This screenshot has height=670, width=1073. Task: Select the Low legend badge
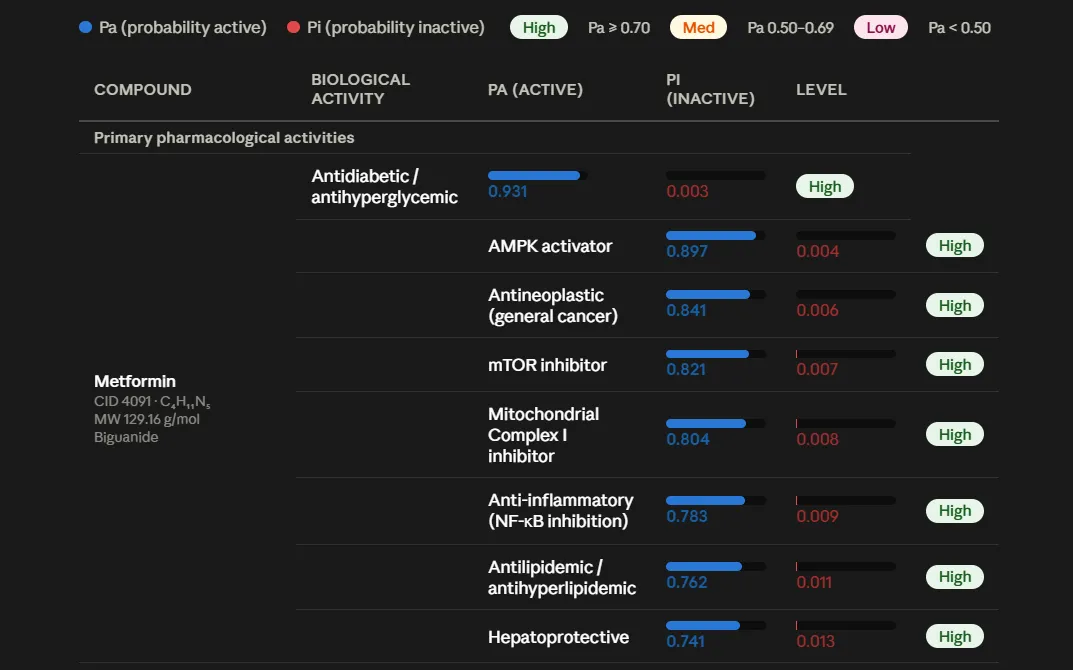click(x=881, y=27)
